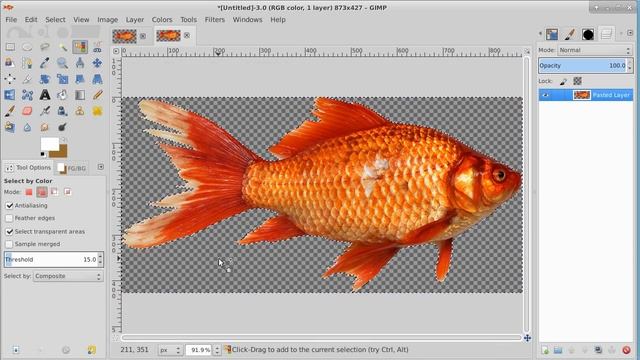Set selection mode to Add
The width and height of the screenshot is (640, 360).
42,192
